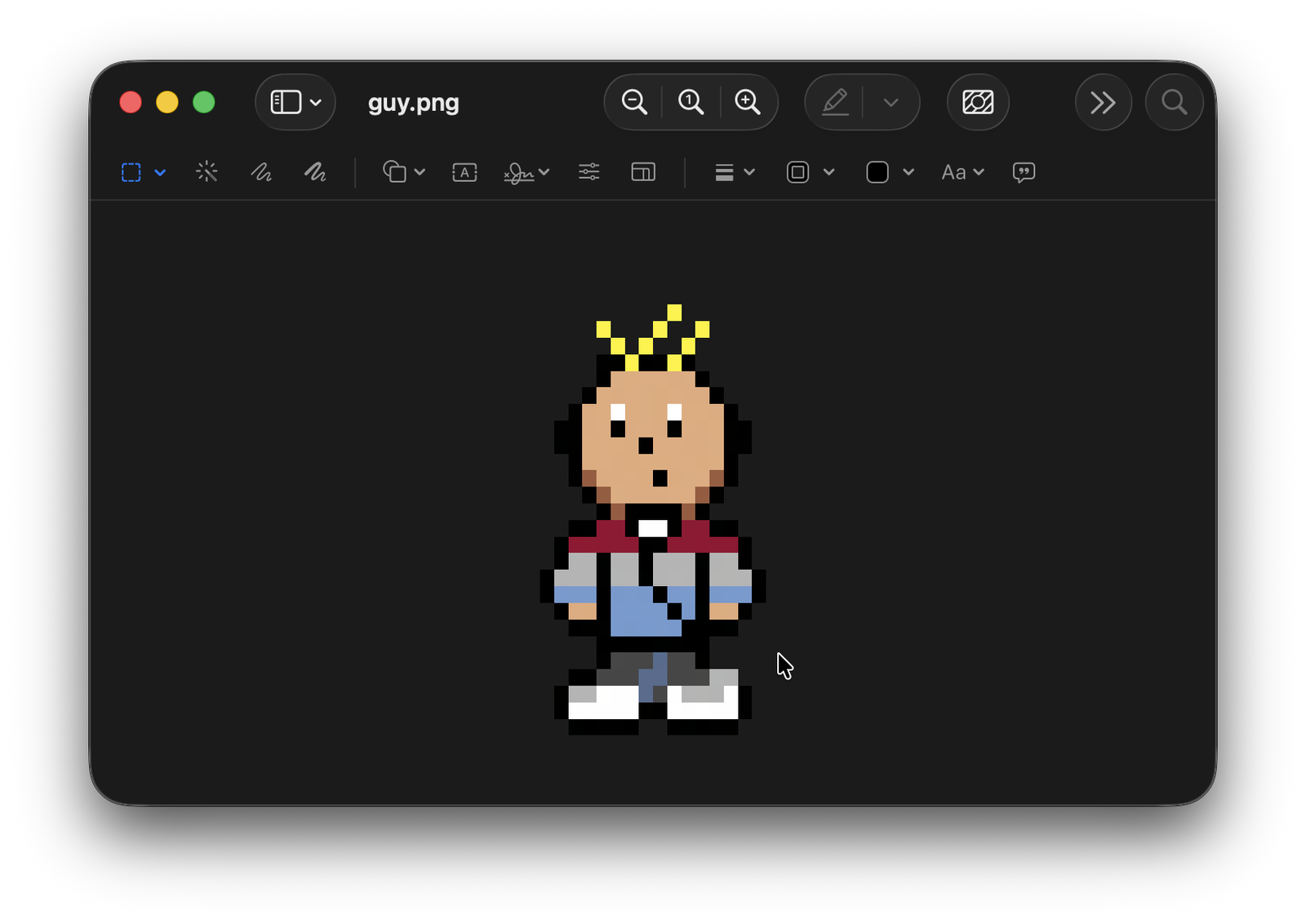The width and height of the screenshot is (1306, 924).
Task: Expand the Signature dropdown chevron
Action: click(544, 172)
